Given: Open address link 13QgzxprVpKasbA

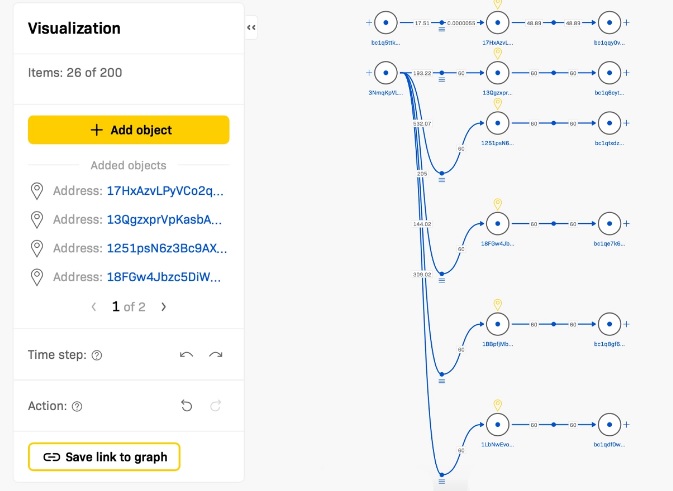Looking at the screenshot, I should pos(164,220).
